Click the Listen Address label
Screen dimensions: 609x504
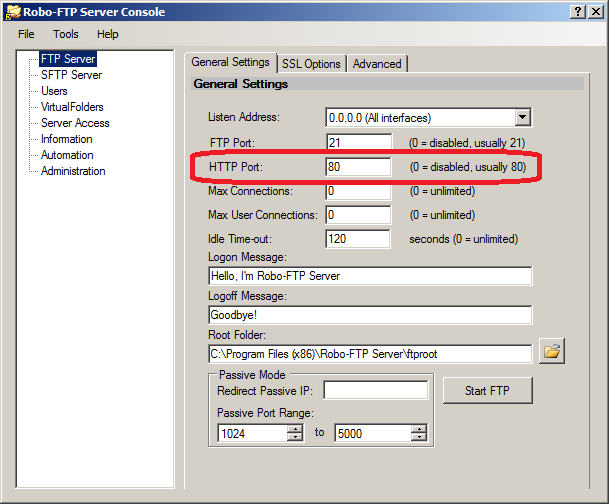point(244,117)
